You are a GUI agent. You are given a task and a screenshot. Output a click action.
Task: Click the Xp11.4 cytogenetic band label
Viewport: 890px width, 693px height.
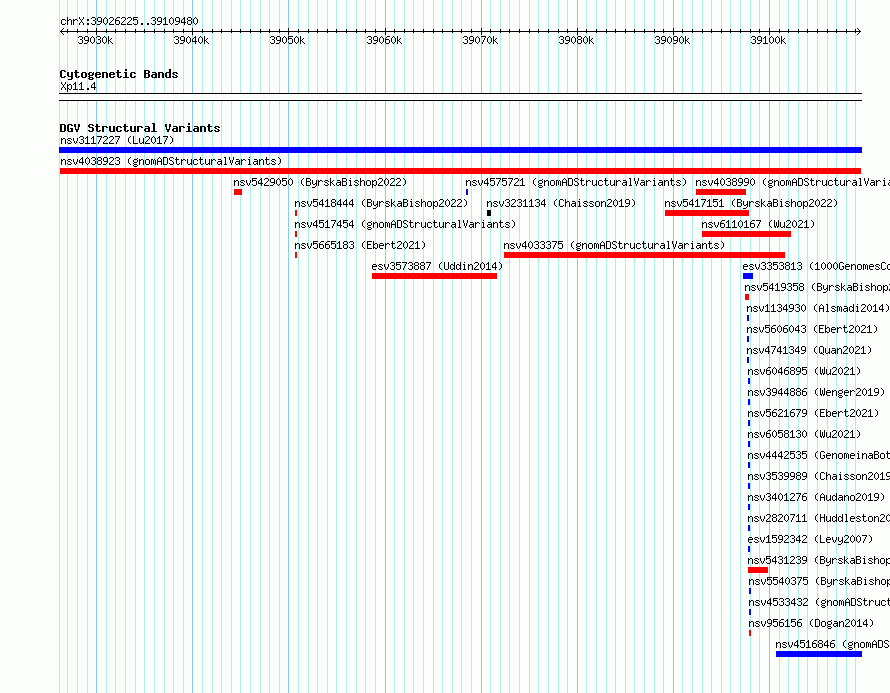78,86
